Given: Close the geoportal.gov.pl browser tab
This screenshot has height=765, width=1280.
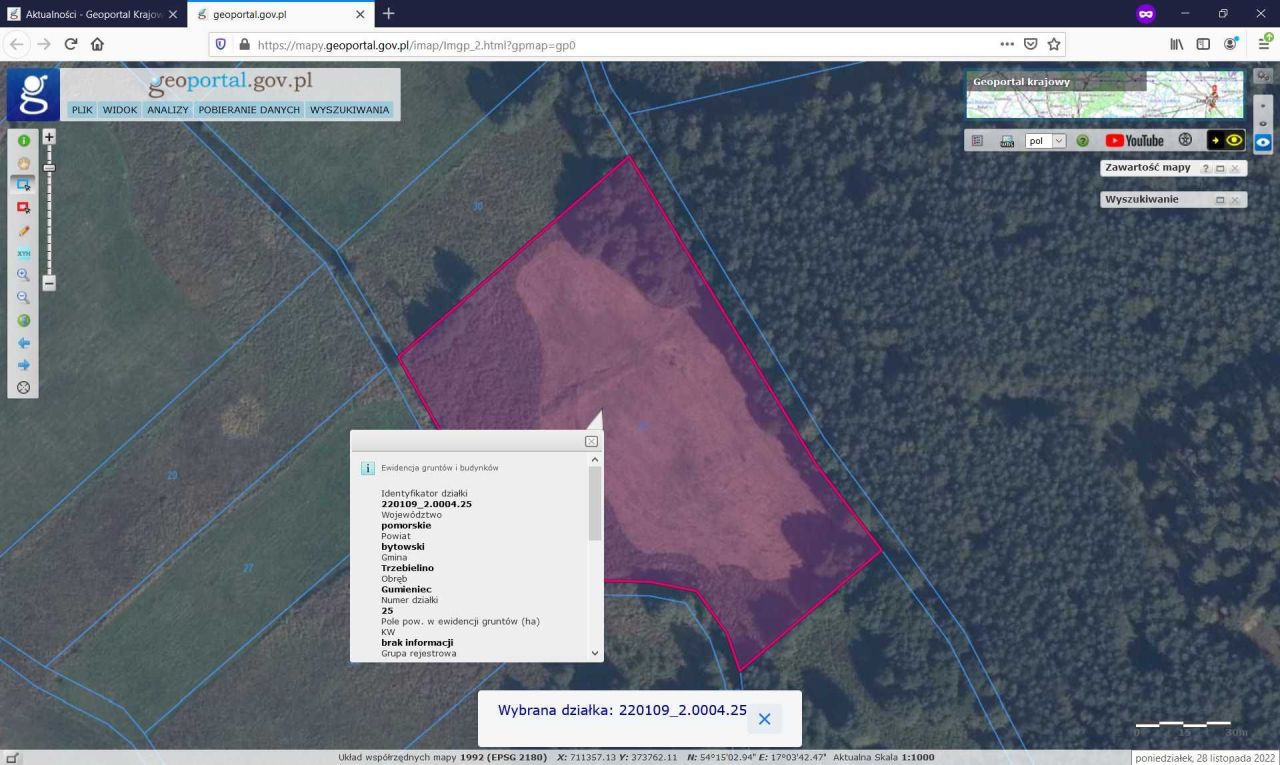Looking at the screenshot, I should (361, 14).
